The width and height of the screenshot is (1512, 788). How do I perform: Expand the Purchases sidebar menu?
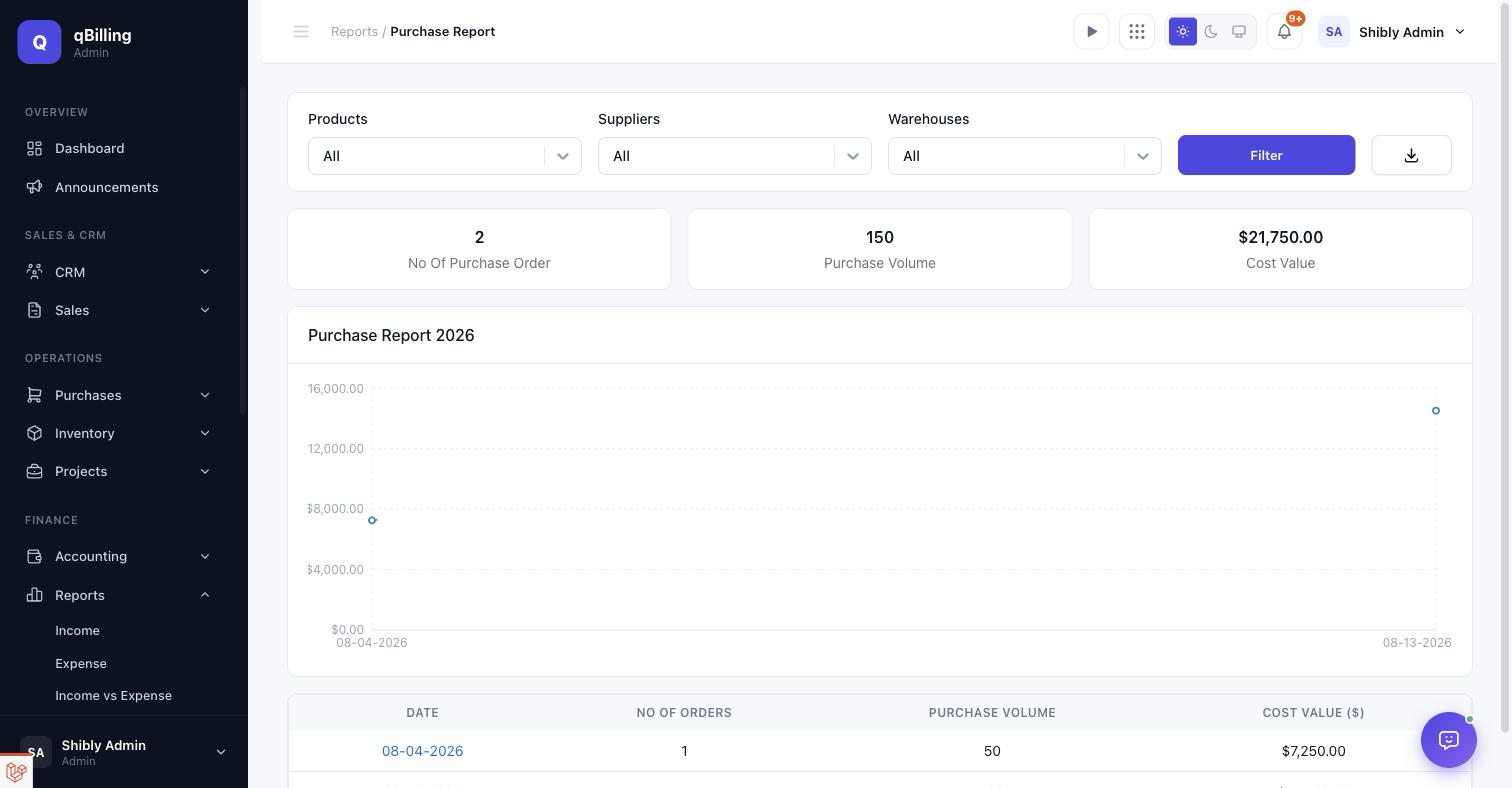click(x=119, y=395)
